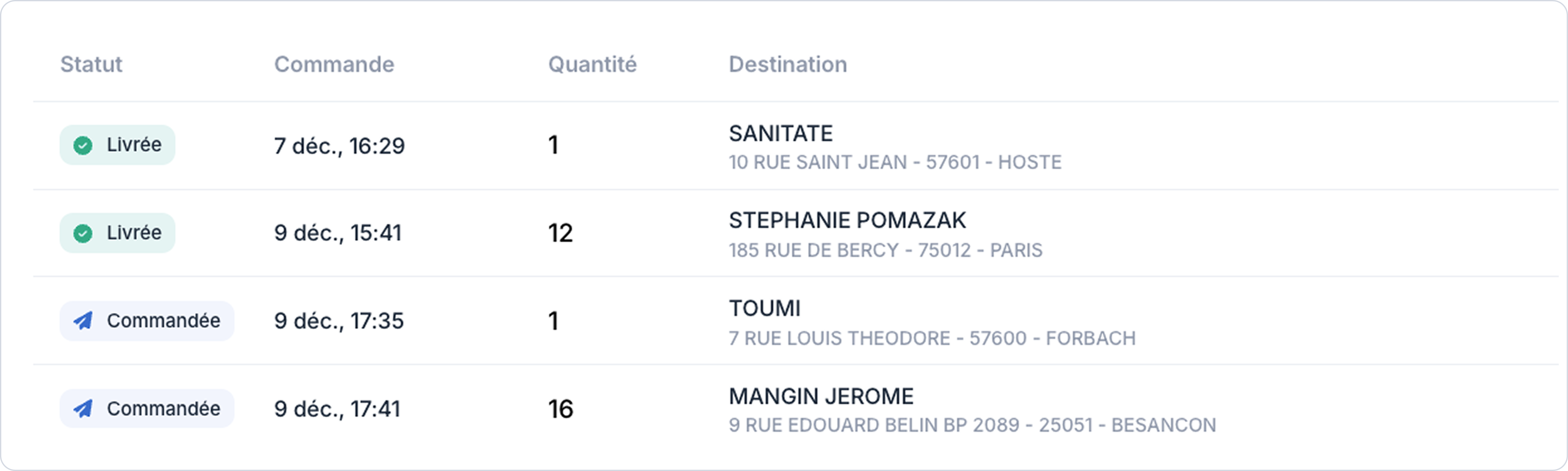
Task: Click the 185 RUE DE BERCY address
Action: click(885, 250)
